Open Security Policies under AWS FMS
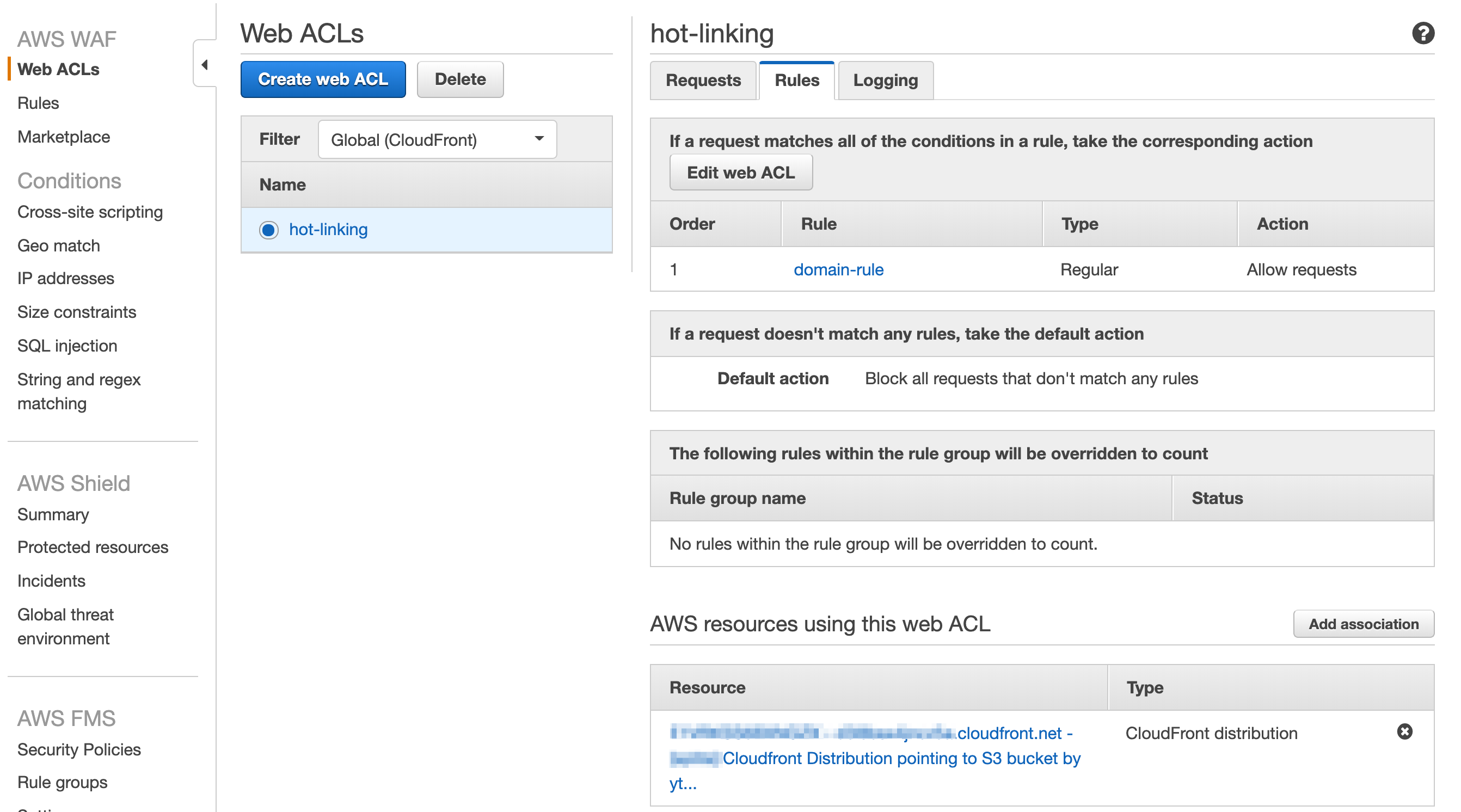 (x=79, y=749)
